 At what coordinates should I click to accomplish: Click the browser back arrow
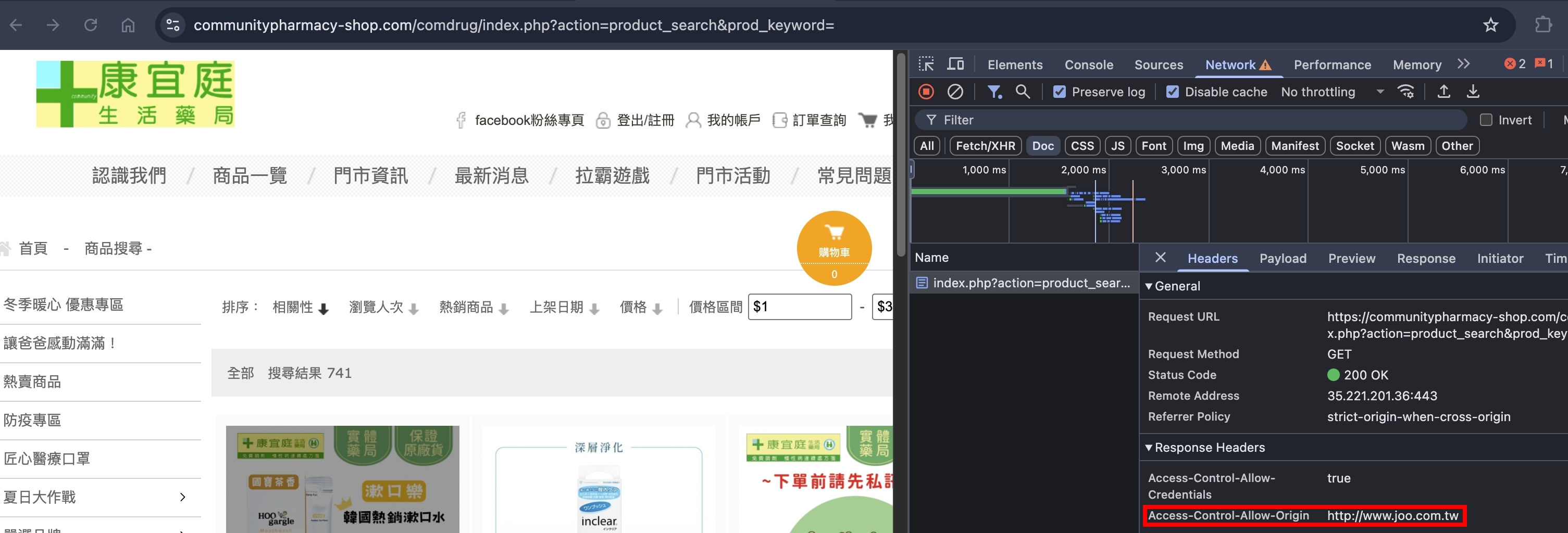click(16, 25)
